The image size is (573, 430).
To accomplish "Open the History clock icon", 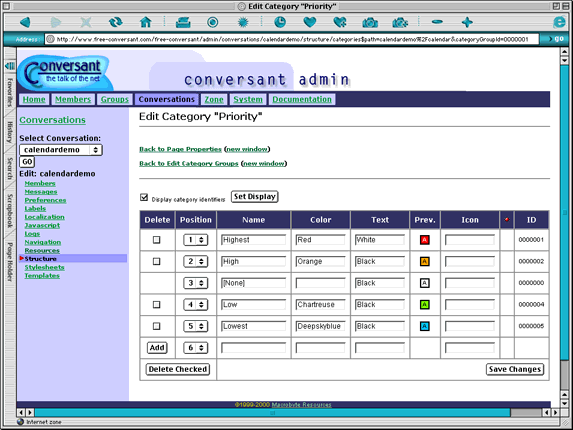I will [280, 23].
